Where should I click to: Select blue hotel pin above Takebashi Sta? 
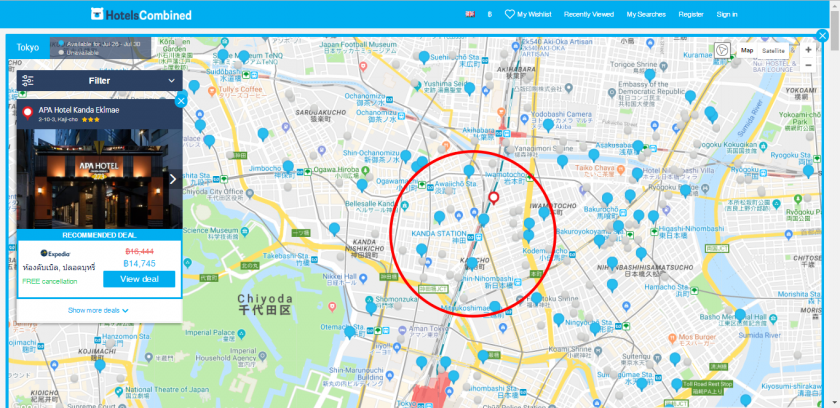pos(334,229)
